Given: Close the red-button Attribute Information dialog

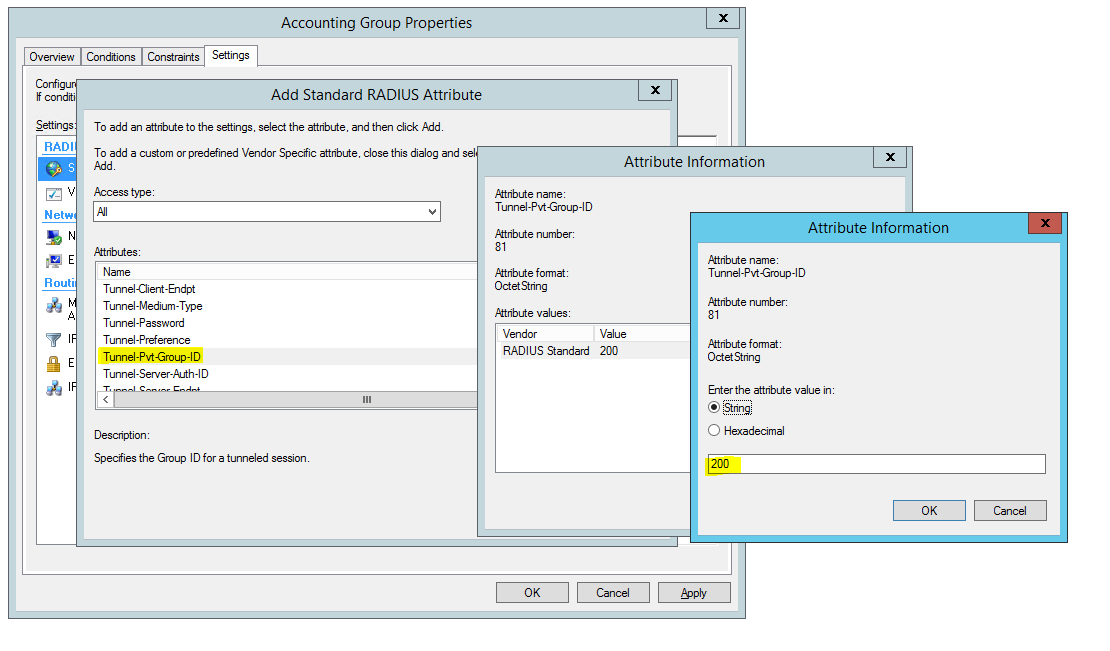Looking at the screenshot, I should pos(1045,223).
